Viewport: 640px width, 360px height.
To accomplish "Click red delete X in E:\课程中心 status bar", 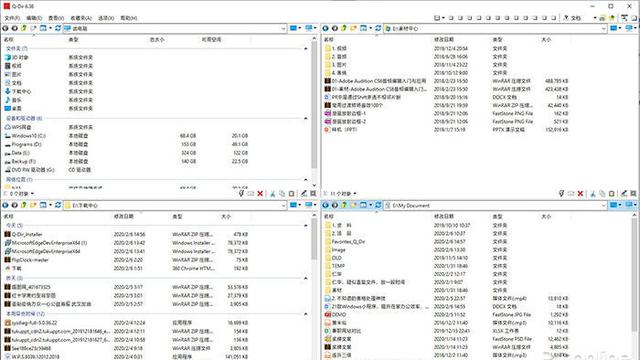I will click(x=580, y=193).
